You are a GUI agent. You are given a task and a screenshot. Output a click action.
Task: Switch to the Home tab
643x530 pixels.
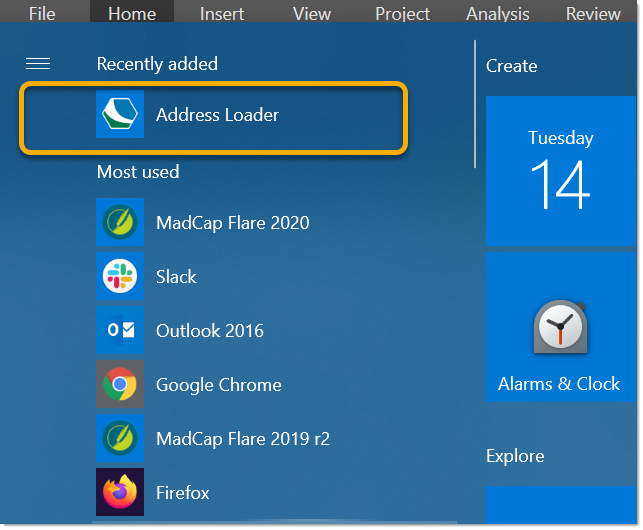tap(131, 13)
